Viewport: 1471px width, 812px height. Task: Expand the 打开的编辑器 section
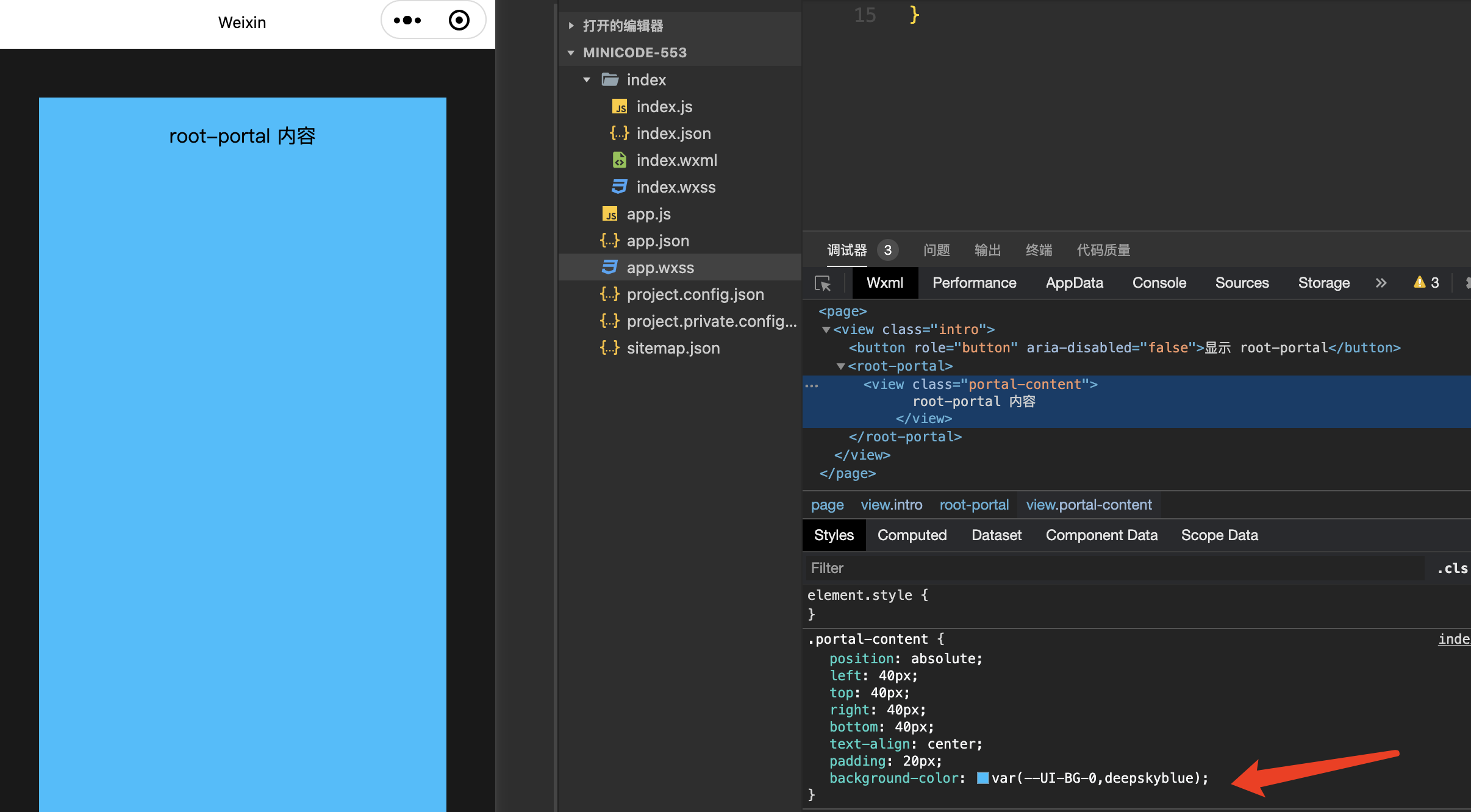pos(571,26)
